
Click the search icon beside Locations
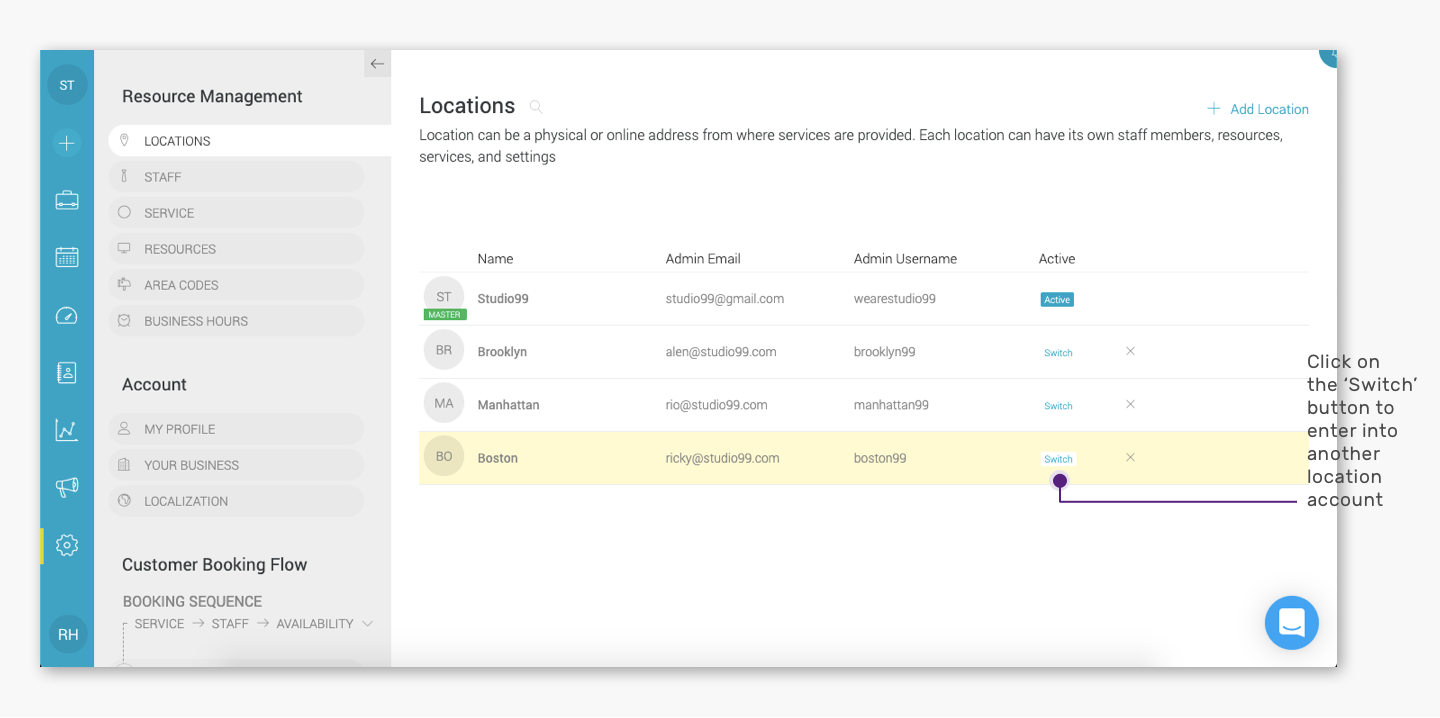[x=536, y=106]
